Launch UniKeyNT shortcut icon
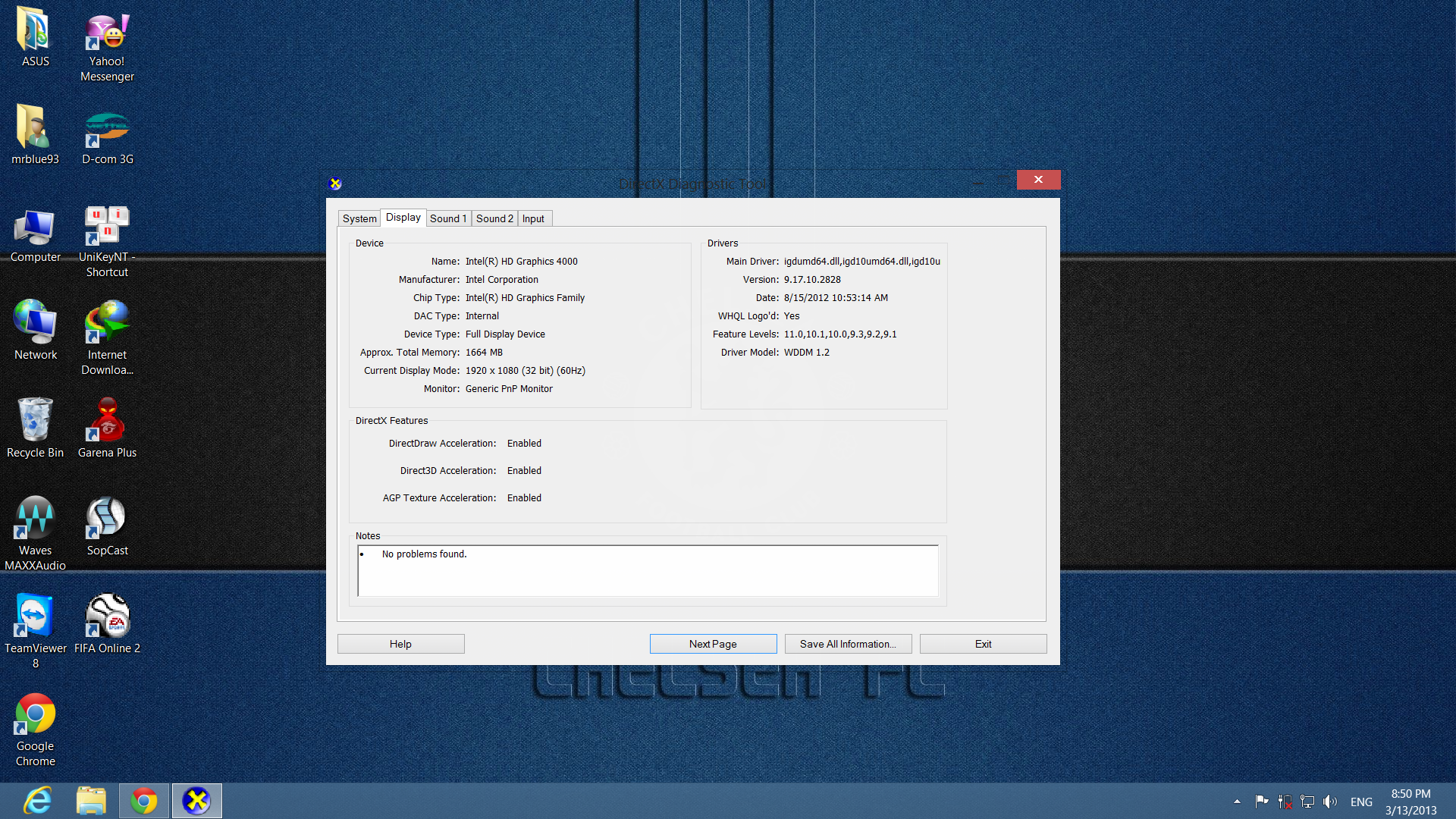This screenshot has width=1456, height=819. point(107,241)
